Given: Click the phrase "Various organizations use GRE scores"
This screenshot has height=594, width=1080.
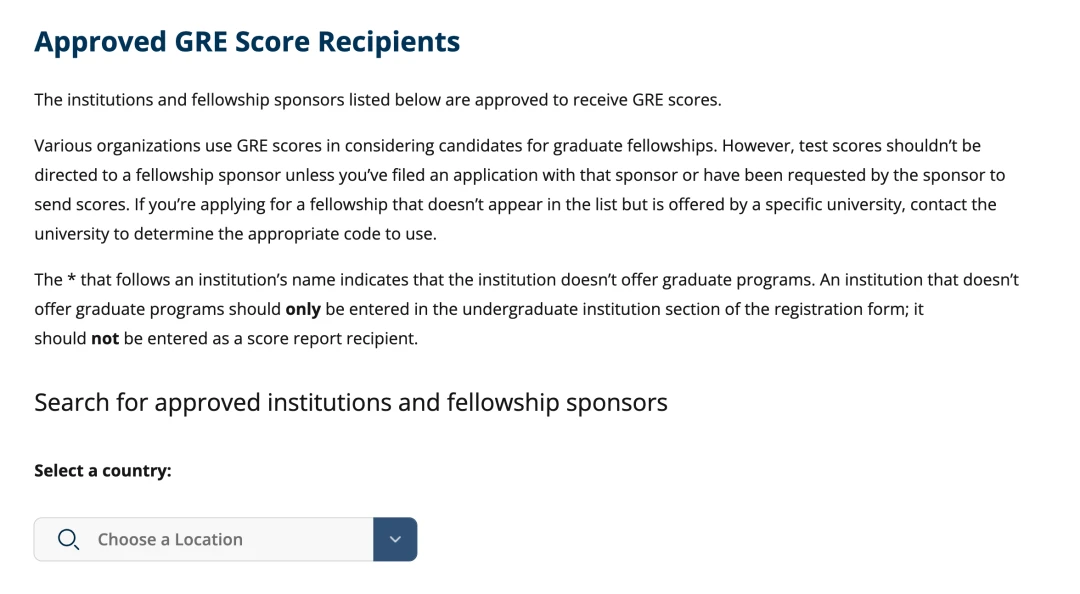Looking at the screenshot, I should pos(186,146).
